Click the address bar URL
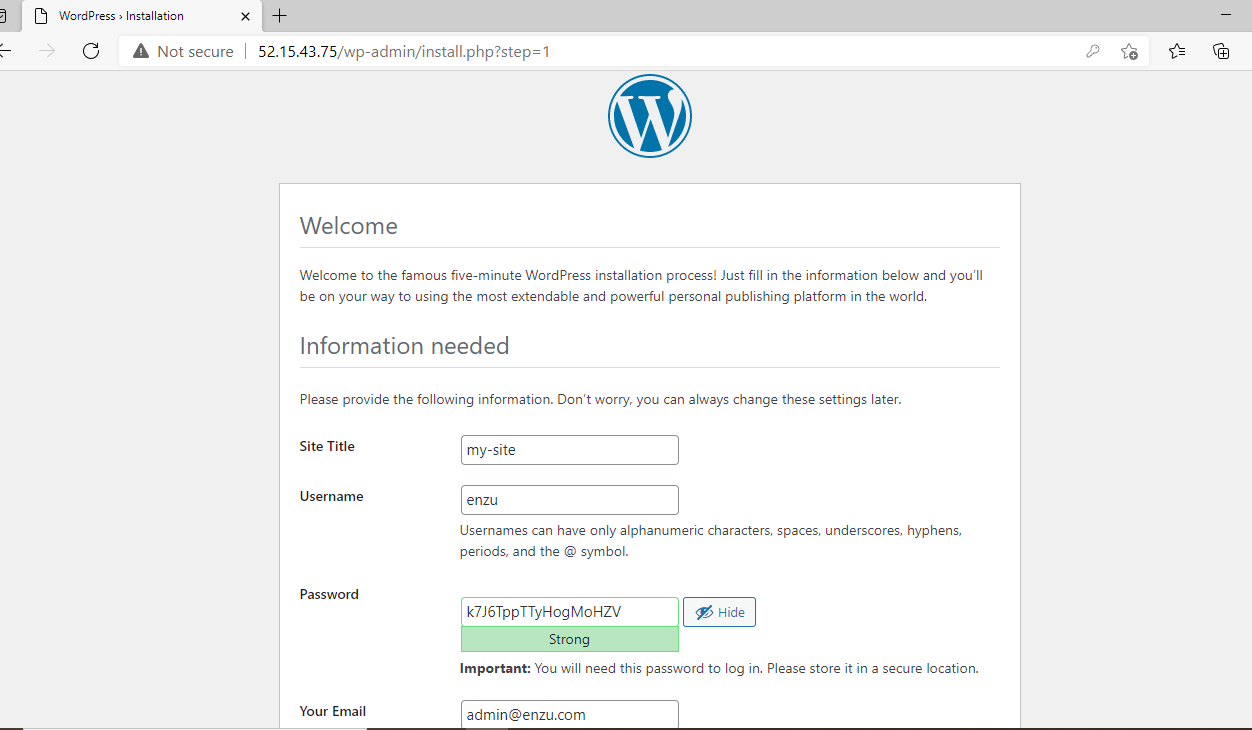 click(404, 51)
